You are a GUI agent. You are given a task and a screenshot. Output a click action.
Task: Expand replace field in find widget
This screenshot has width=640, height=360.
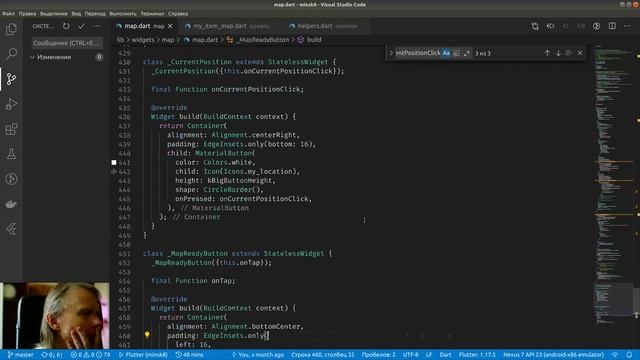391,53
